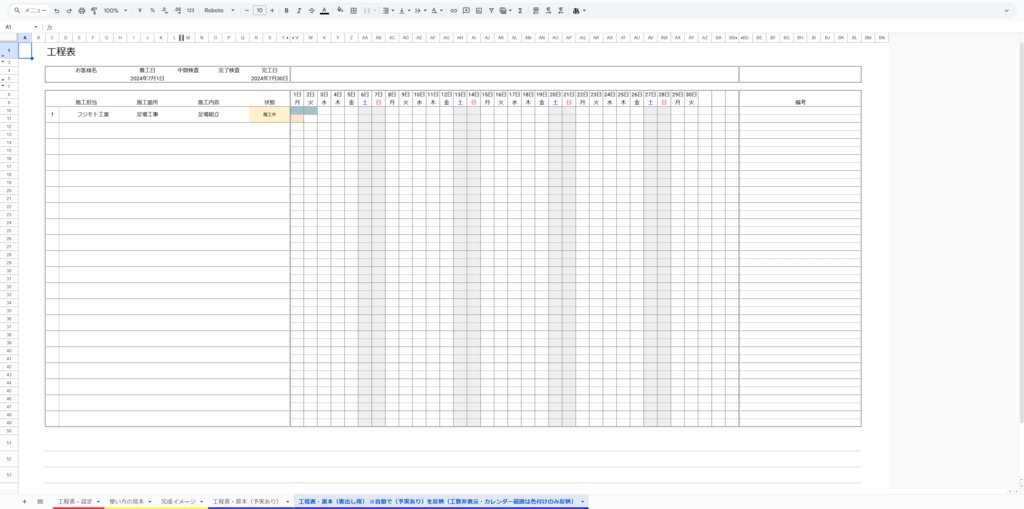Select row header 1
The height and width of the screenshot is (509, 1024).
tap(9, 50)
